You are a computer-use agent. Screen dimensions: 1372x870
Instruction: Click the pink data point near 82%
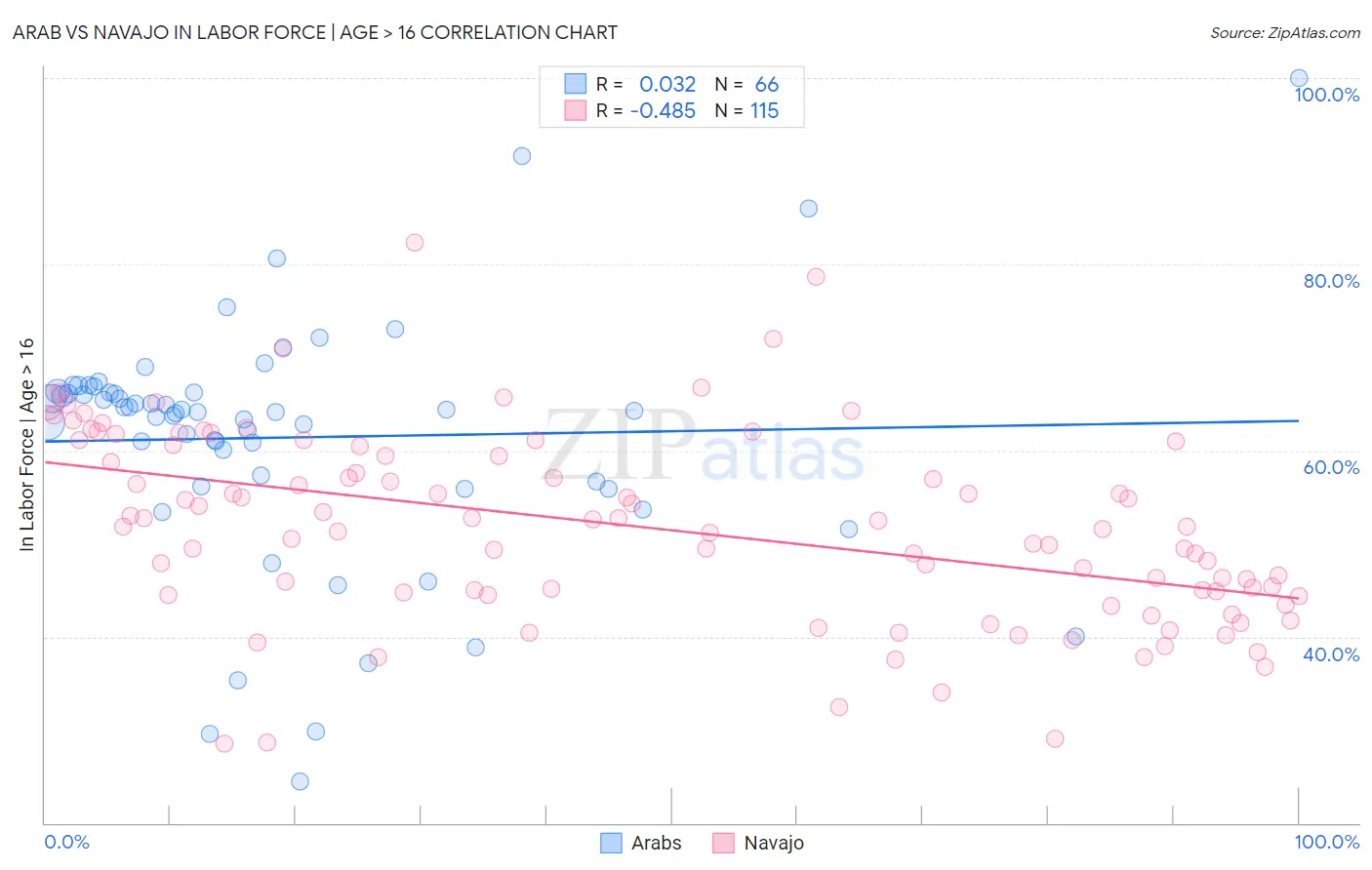click(415, 243)
